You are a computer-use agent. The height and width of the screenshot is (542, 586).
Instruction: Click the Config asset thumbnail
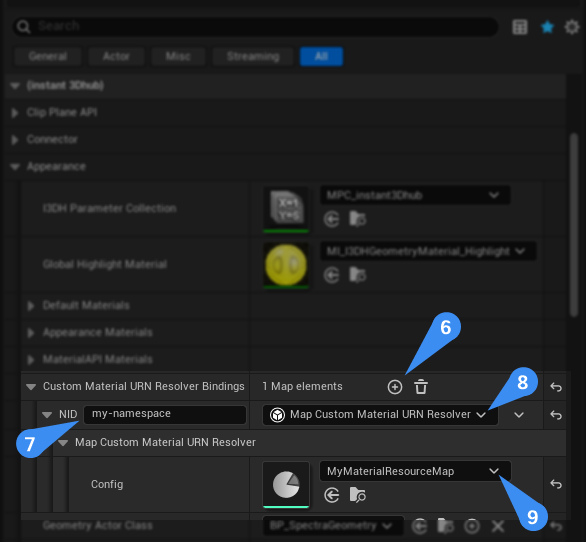tap(286, 485)
